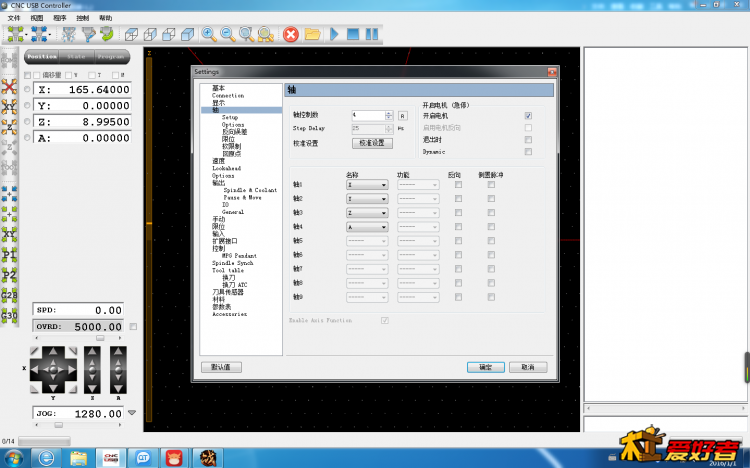Click the 确定 button in Settings
Viewport: 750px width, 468px height.
pos(485,367)
